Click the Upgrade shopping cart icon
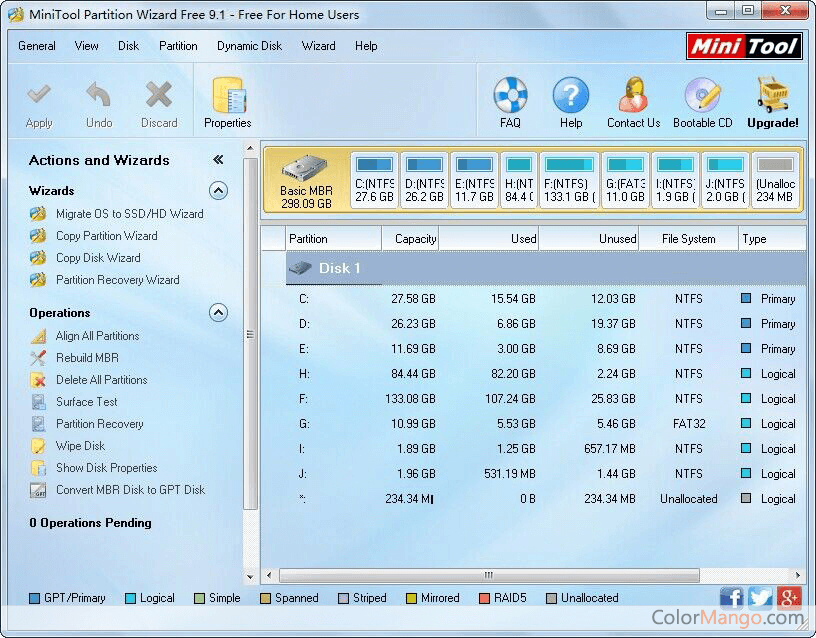 (773, 97)
